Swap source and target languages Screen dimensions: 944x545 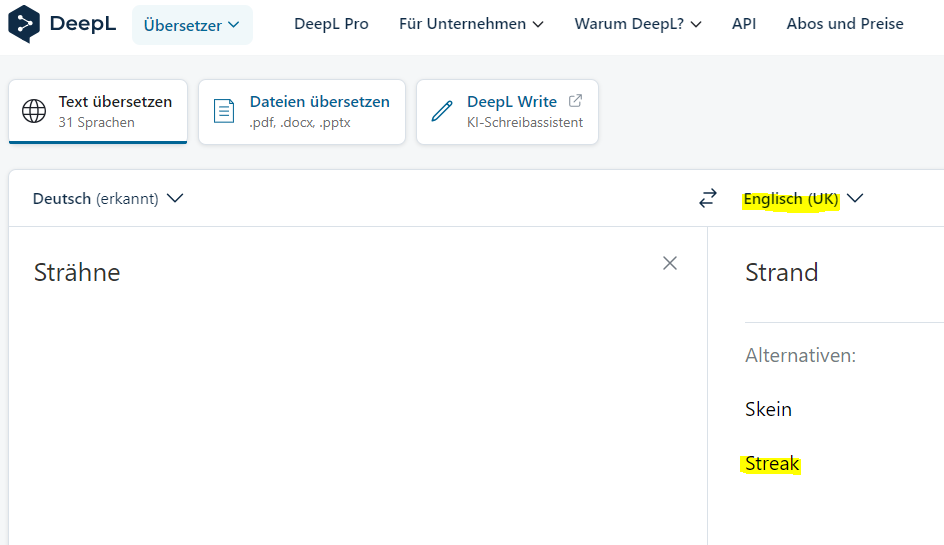tap(708, 199)
